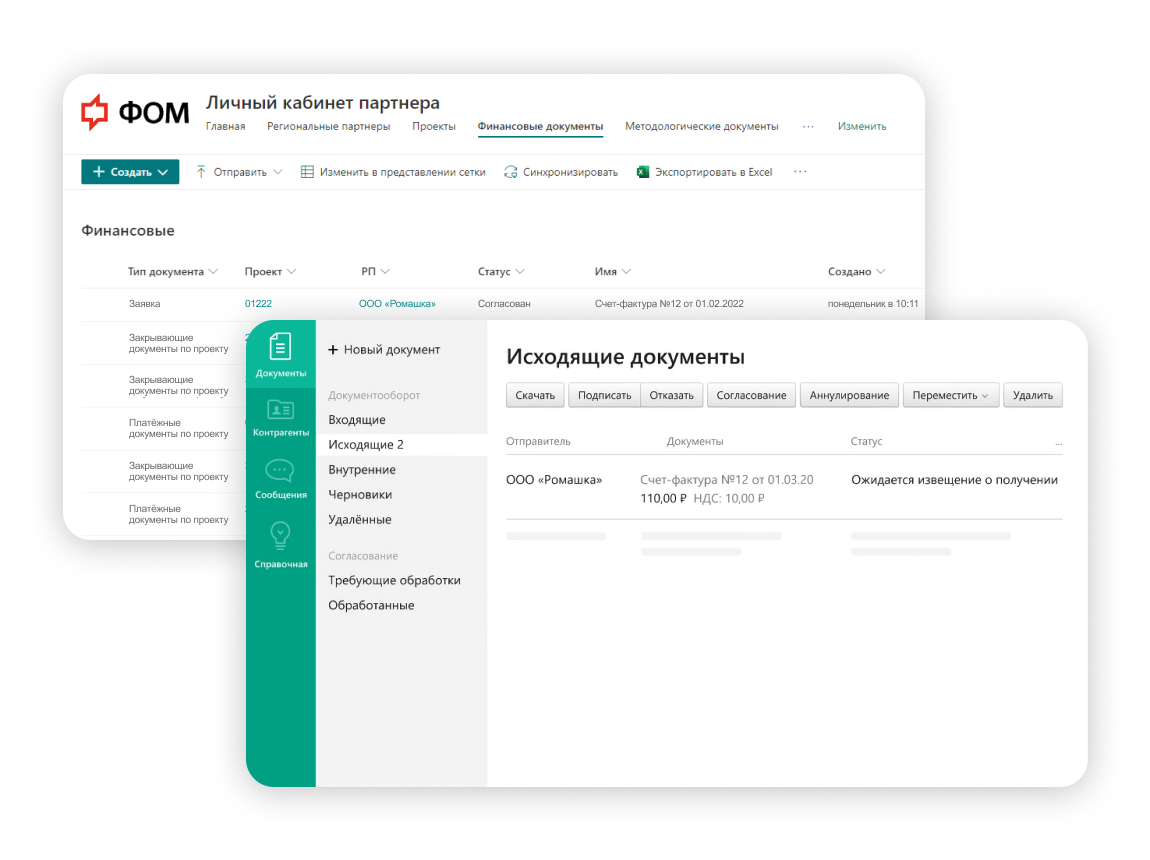Click the Синхронизировать sync icon
Screen dimensions: 1150x860
pyautogui.click(x=510, y=171)
